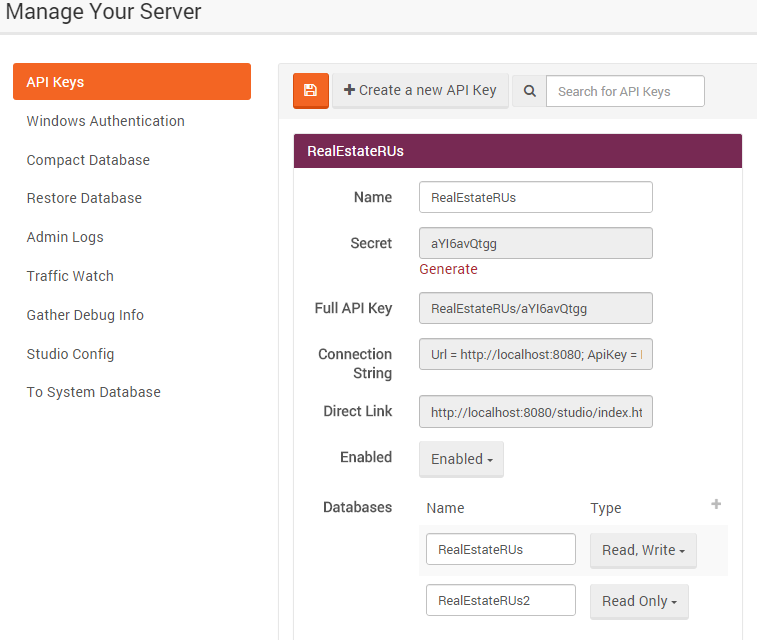
Task: Open Windows Authentication section
Action: (x=105, y=121)
